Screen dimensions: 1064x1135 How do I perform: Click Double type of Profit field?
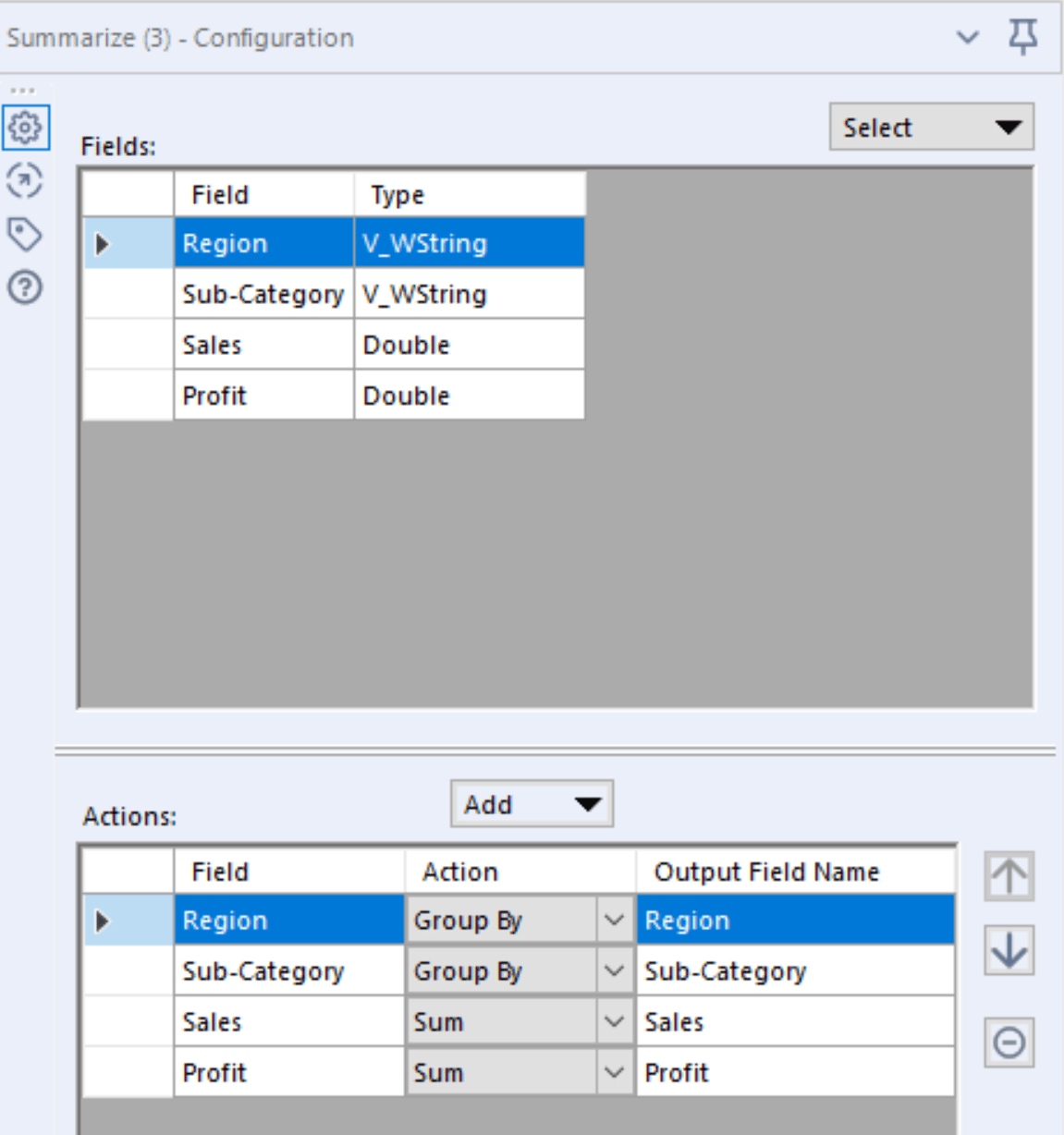(x=470, y=396)
